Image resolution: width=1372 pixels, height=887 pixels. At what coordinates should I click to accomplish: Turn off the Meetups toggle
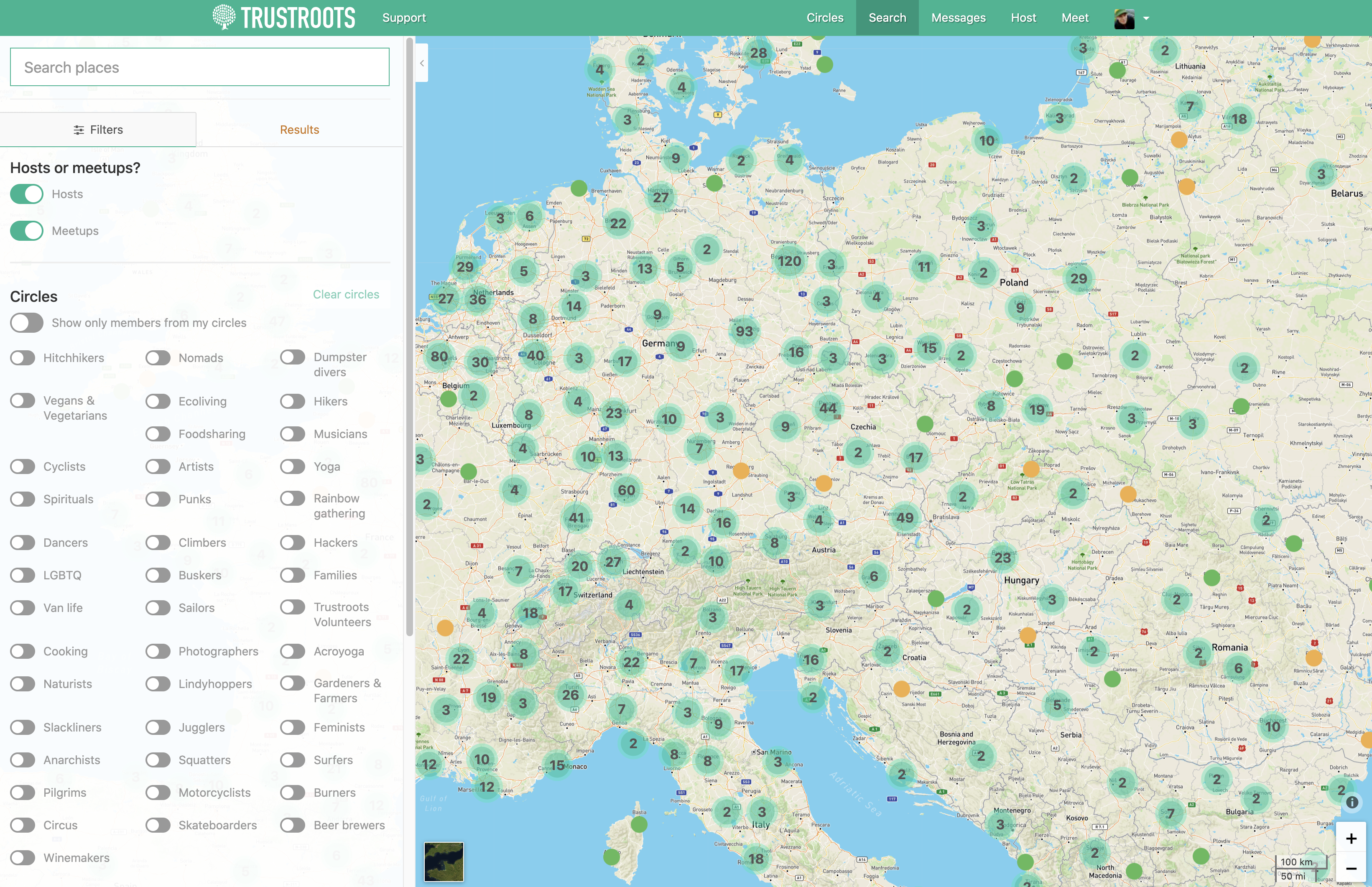pos(26,231)
